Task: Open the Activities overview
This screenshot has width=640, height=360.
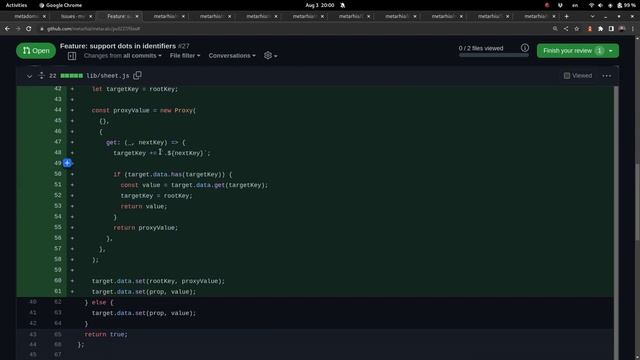Action: click(16, 5)
